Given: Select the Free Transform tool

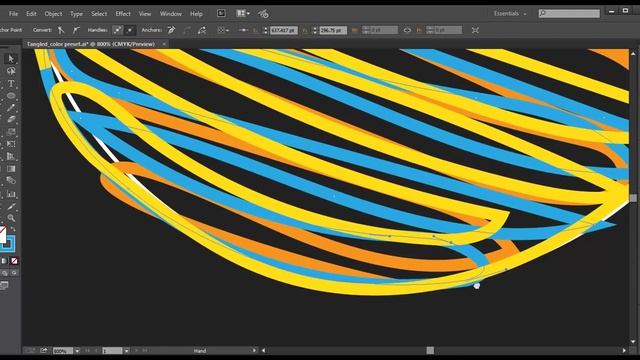Looking at the screenshot, I should pos(11,144).
